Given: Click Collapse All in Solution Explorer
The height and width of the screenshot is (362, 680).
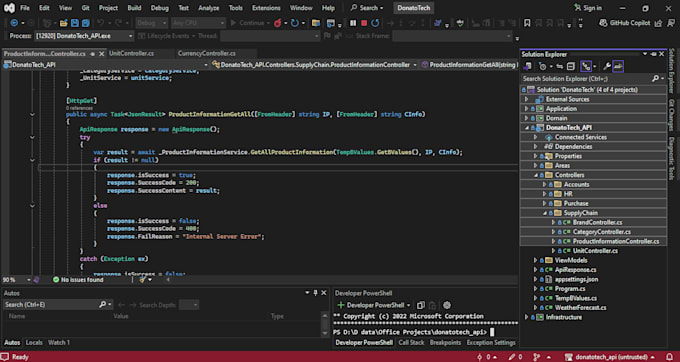Looking at the screenshot, I should (x=571, y=66).
